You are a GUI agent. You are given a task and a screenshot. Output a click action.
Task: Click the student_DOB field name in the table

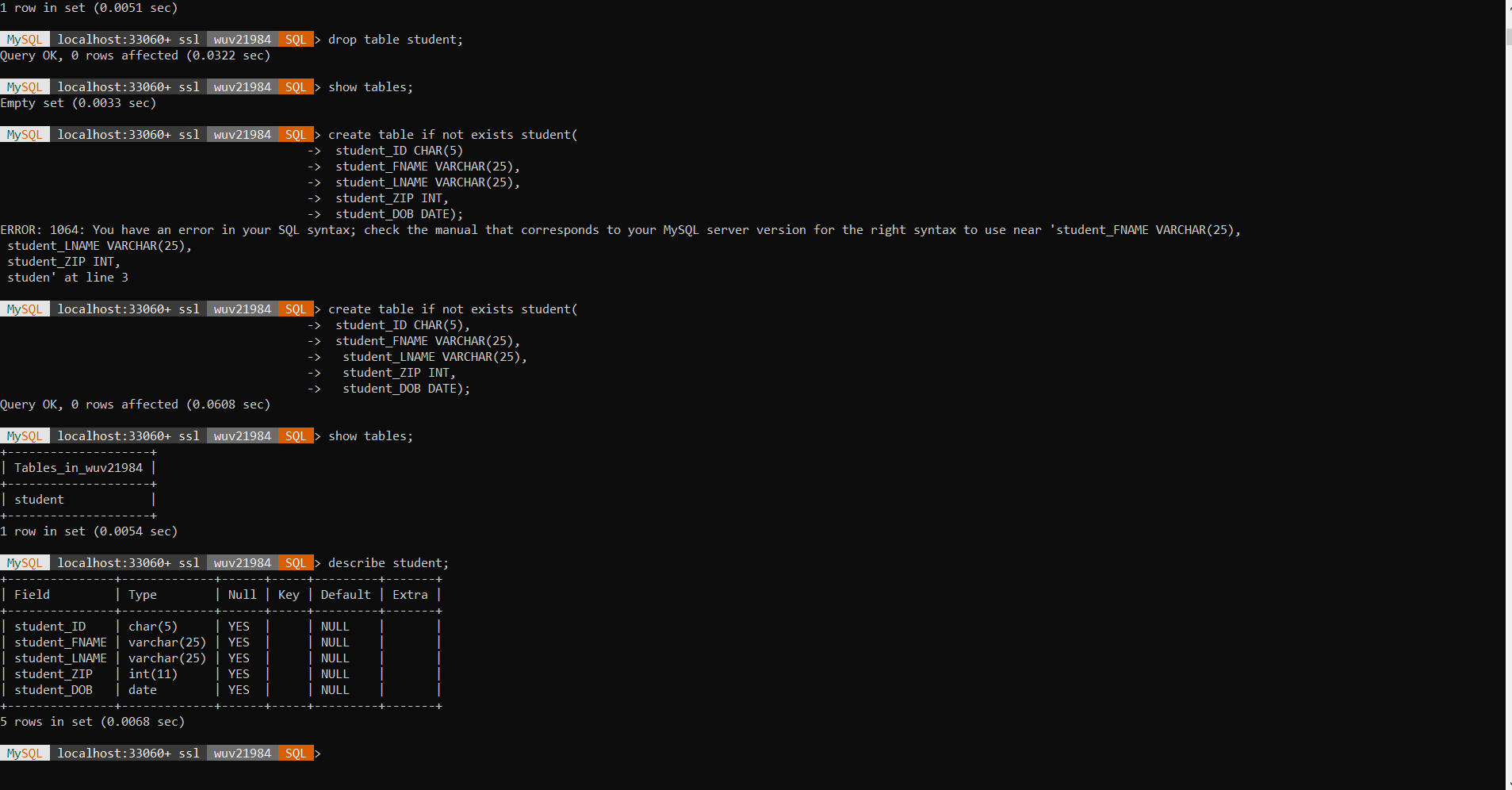tap(53, 690)
